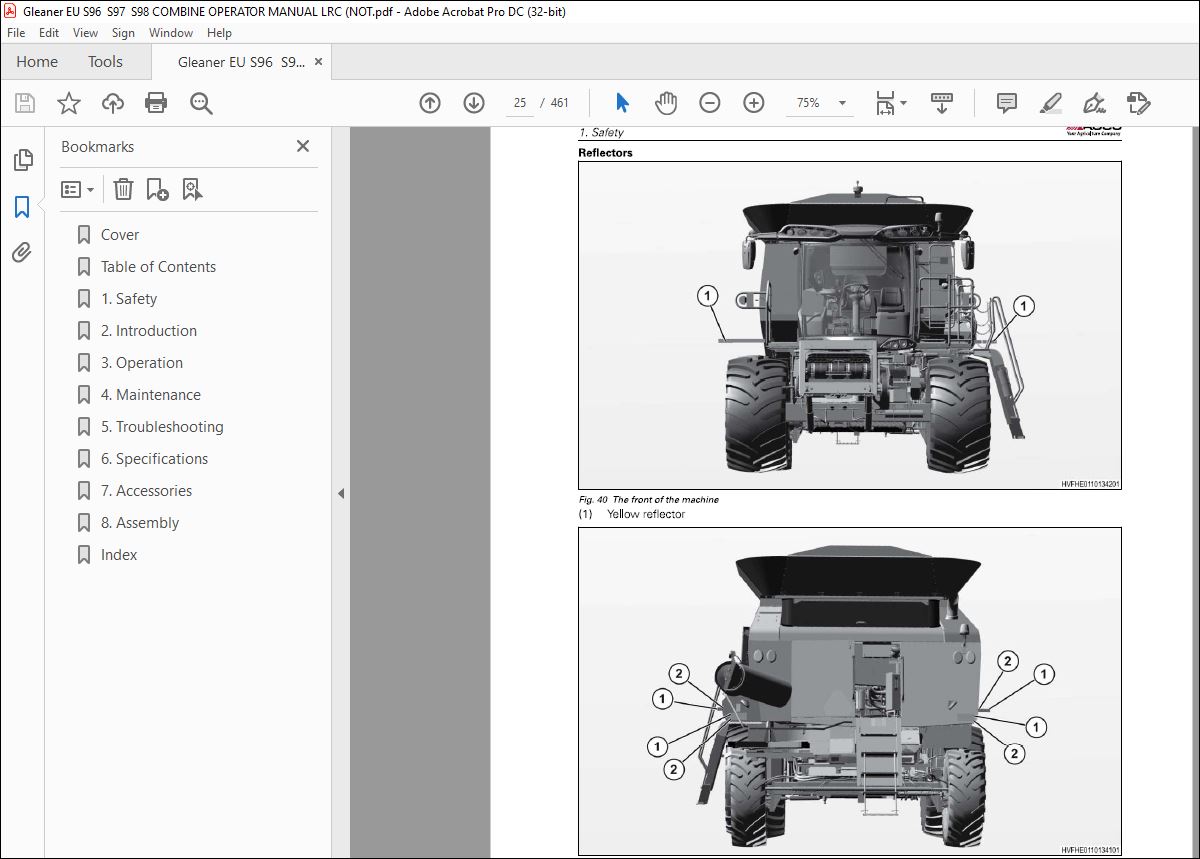The width and height of the screenshot is (1200, 859).
Task: Click the page number input field
Action: click(x=520, y=103)
